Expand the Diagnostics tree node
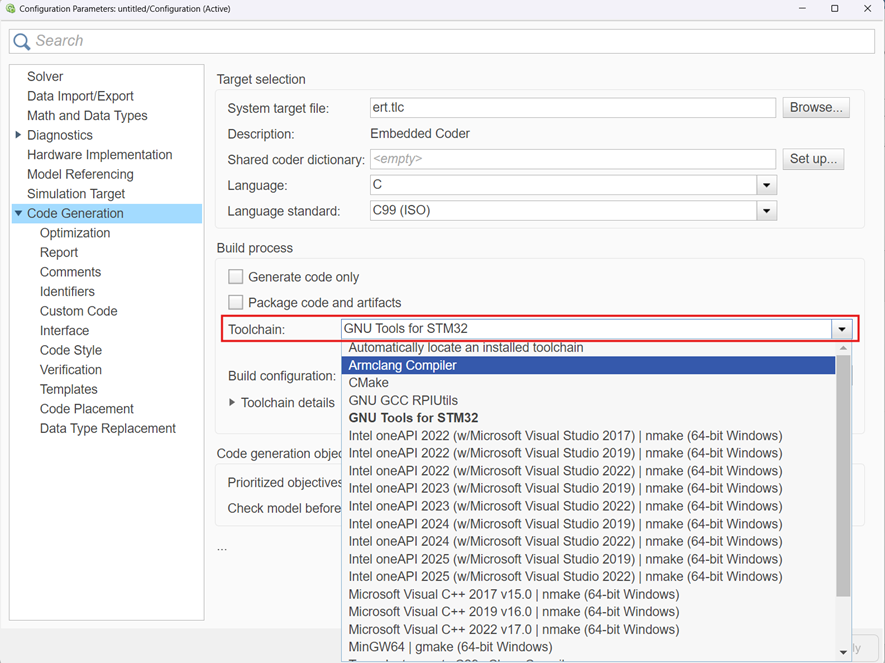The image size is (885, 663). 18,135
